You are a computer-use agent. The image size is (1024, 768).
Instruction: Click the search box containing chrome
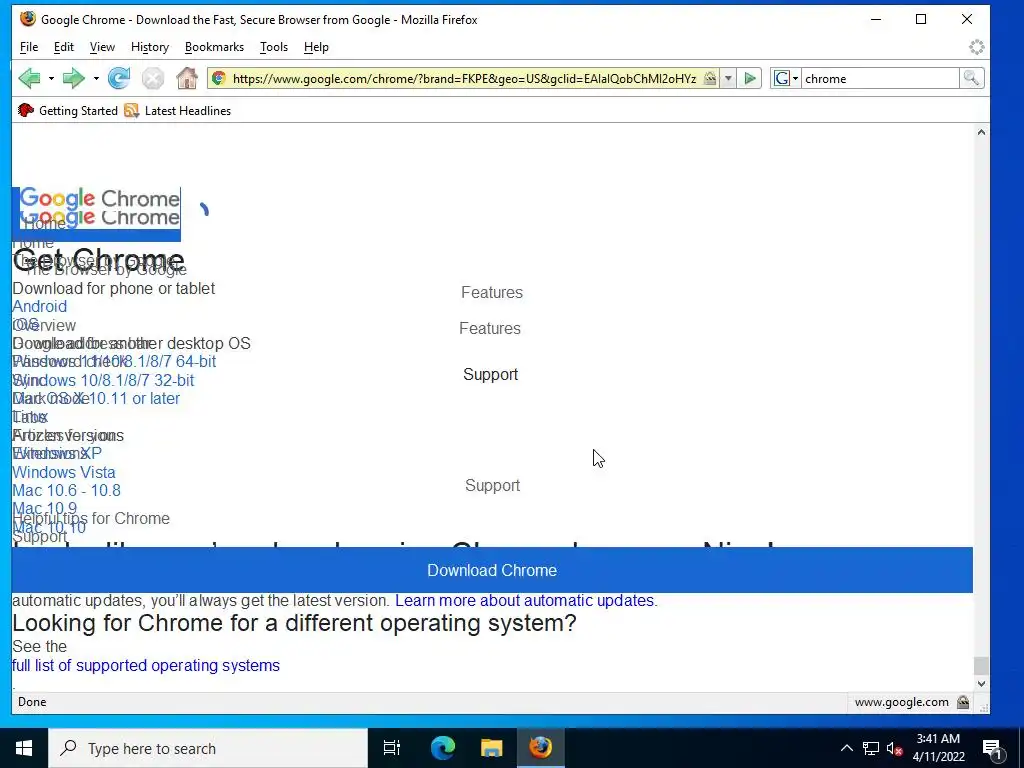point(880,78)
